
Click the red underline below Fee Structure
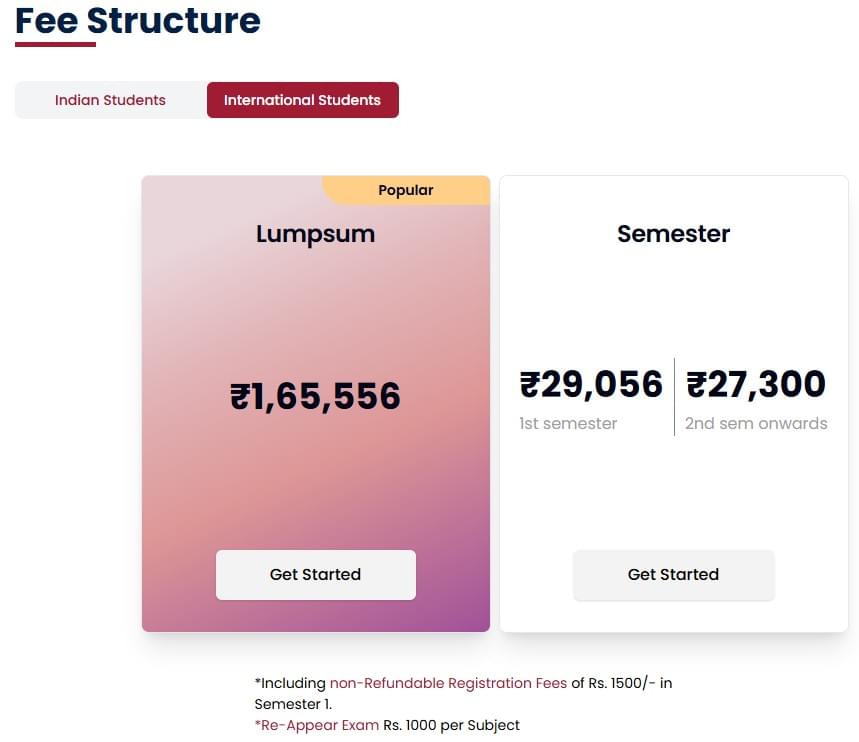tap(55, 44)
